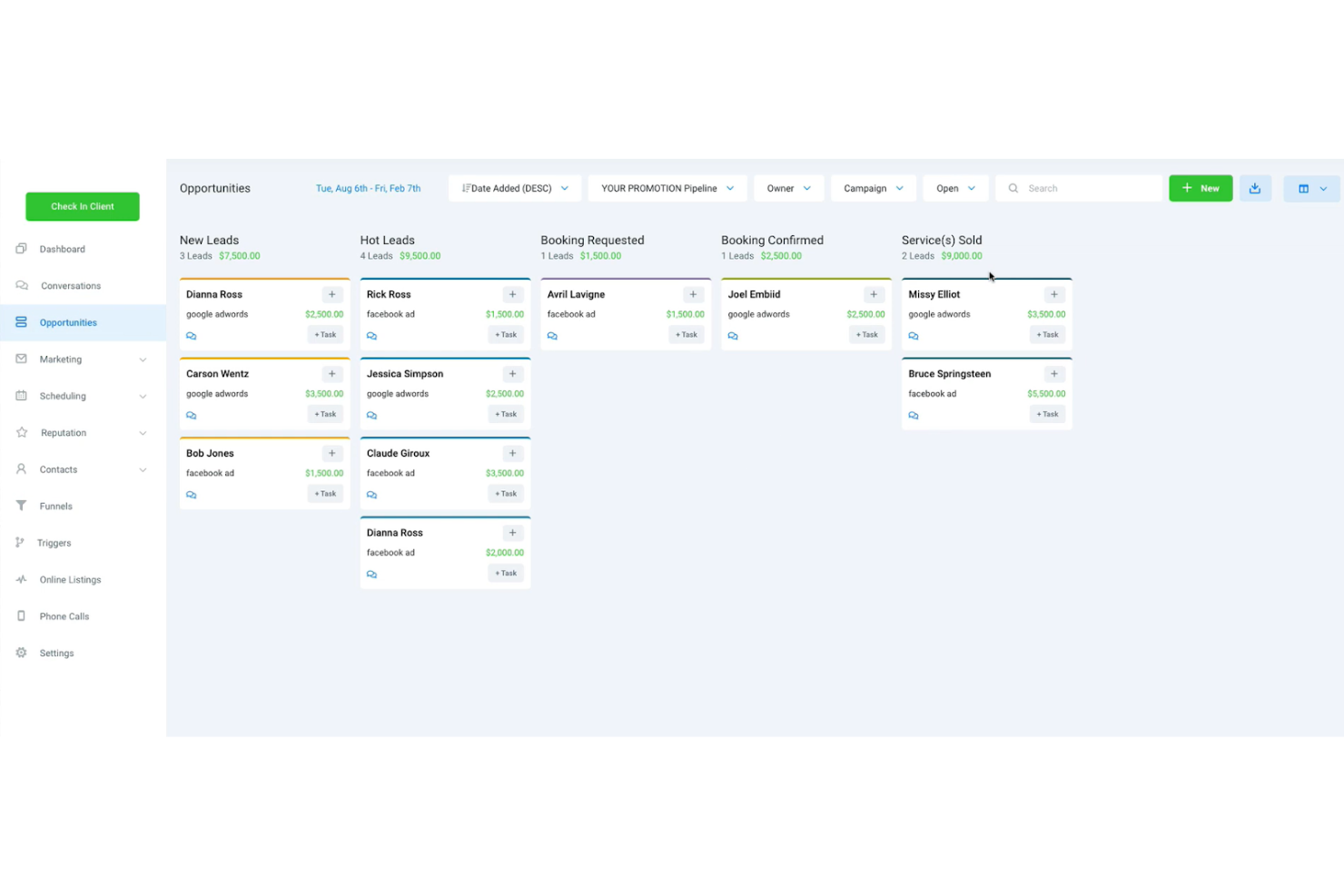Click the Settings gear icon
1344x896 pixels.
pyautogui.click(x=21, y=653)
